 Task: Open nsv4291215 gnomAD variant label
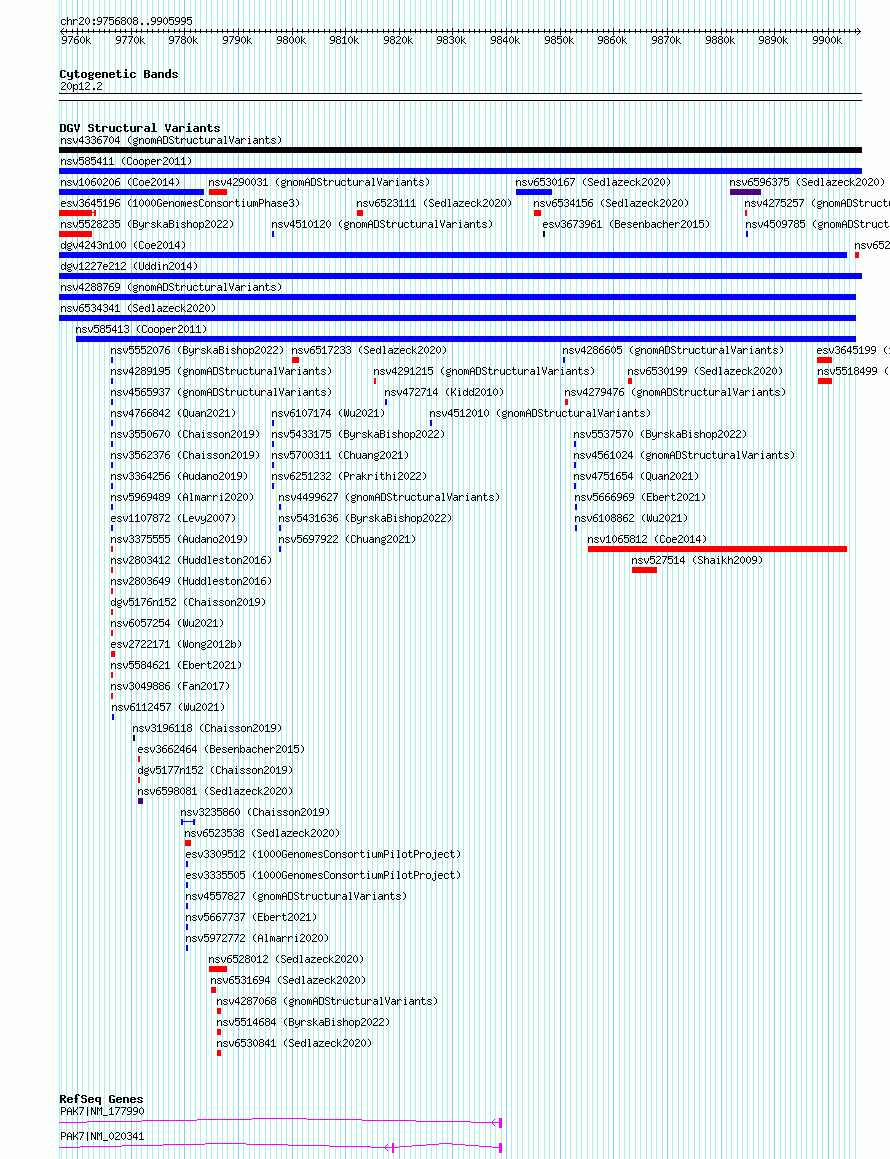pos(484,371)
